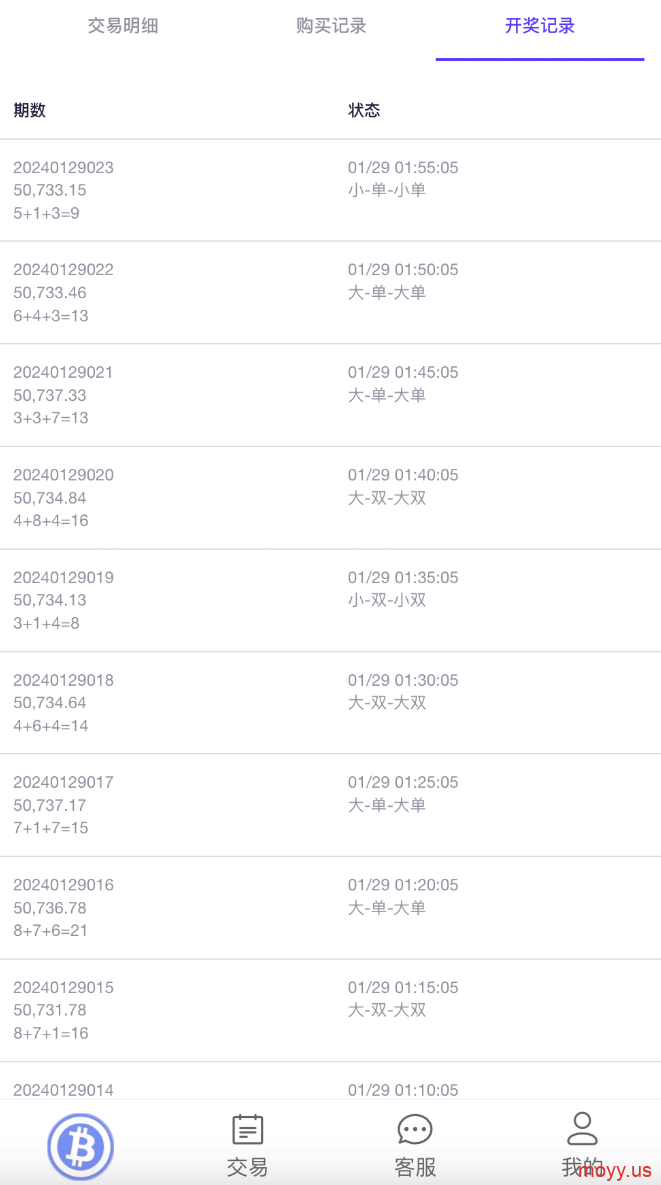Screen dimensions: 661x1185
Task: Tap draw record 20240129018
Action: click(63, 680)
